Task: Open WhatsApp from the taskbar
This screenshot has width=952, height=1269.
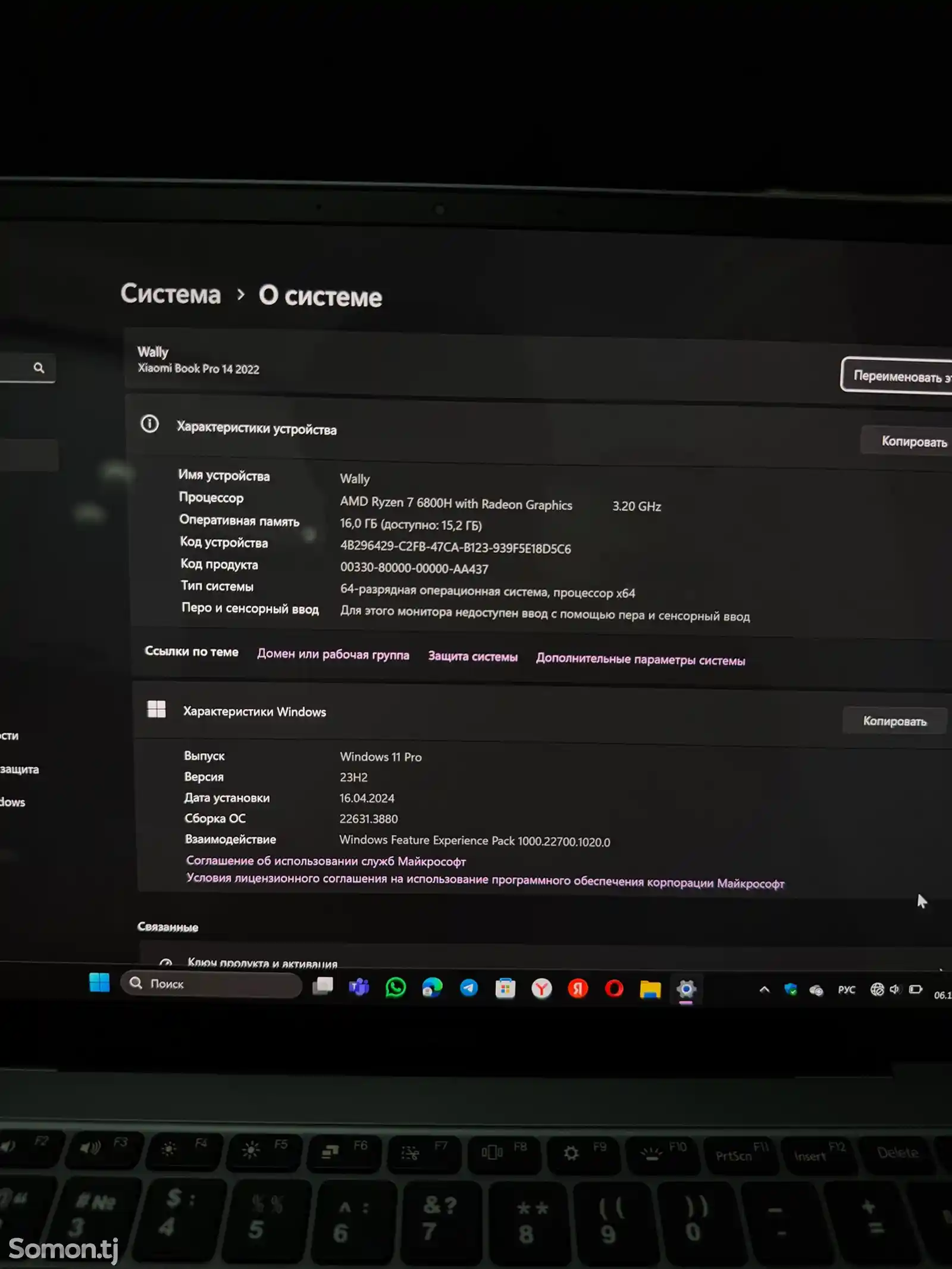Action: click(x=396, y=988)
